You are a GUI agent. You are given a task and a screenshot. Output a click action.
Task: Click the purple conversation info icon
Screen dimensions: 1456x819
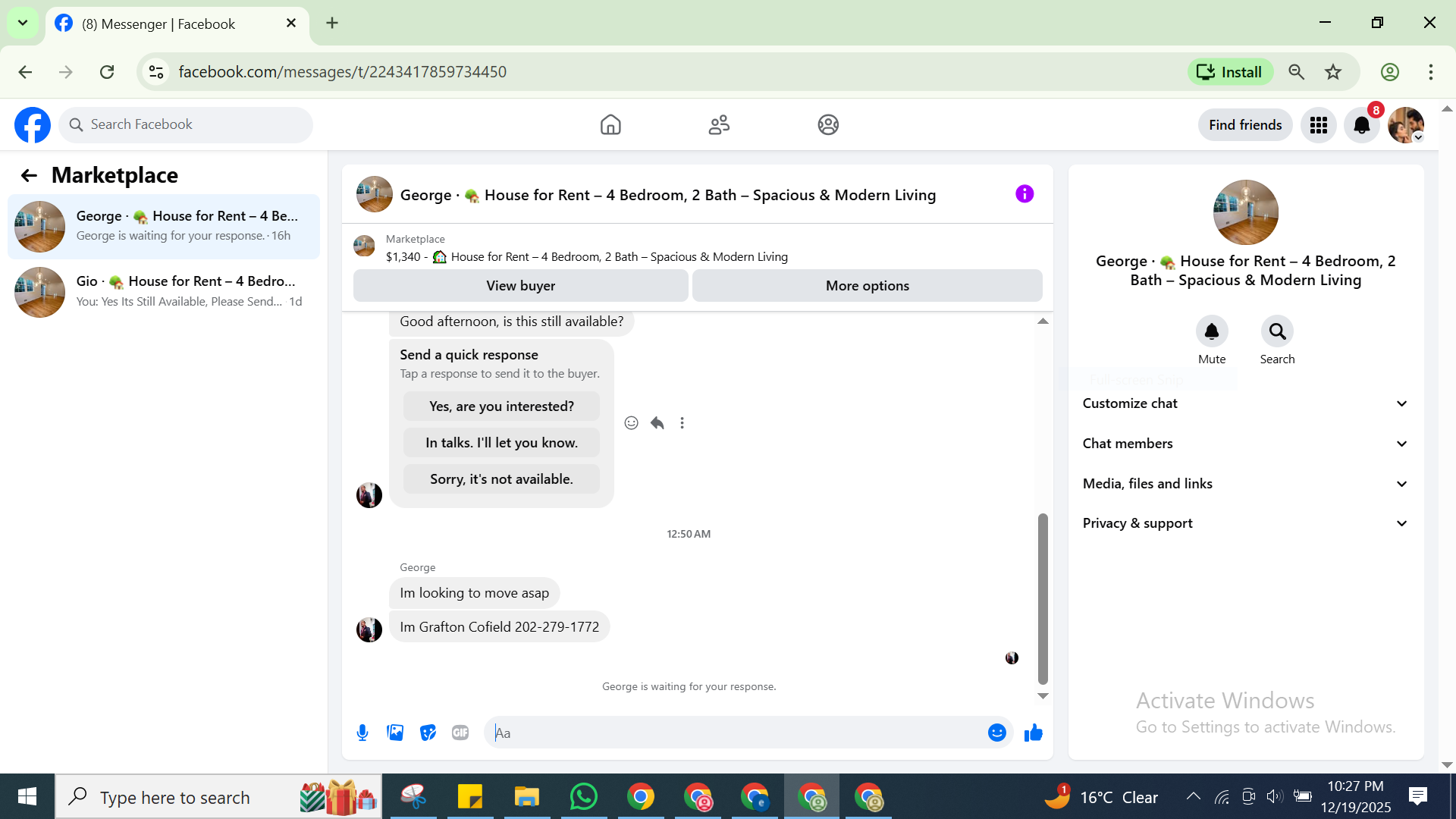[1024, 194]
